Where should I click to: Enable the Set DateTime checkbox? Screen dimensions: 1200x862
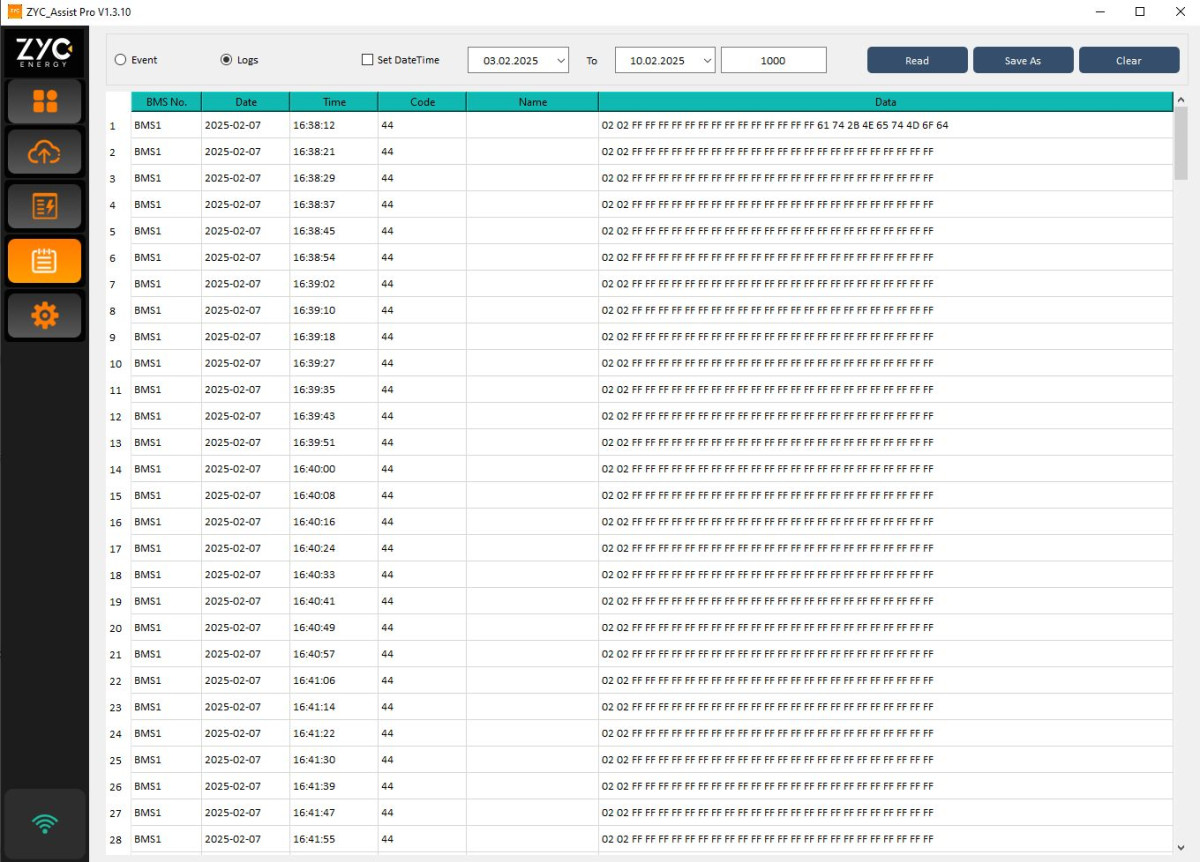point(367,60)
